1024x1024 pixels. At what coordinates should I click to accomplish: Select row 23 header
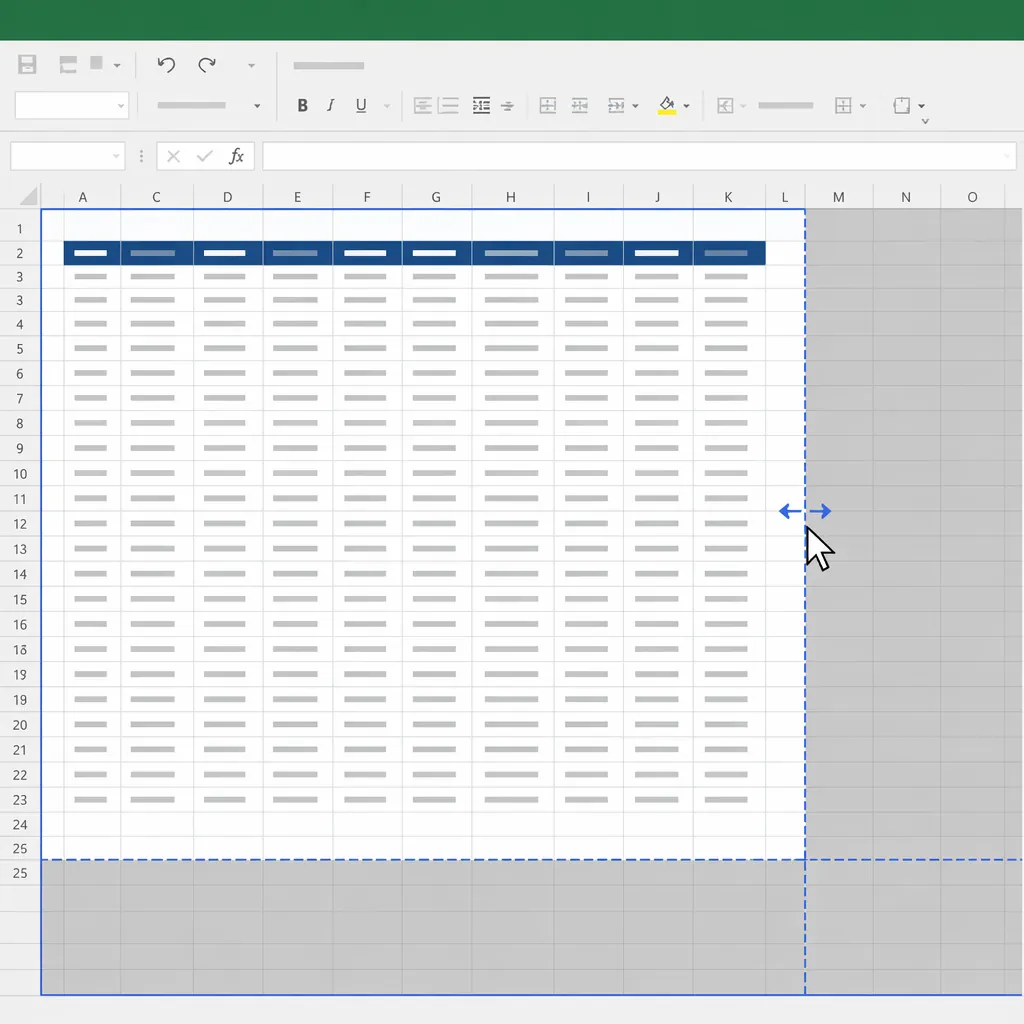pos(20,799)
